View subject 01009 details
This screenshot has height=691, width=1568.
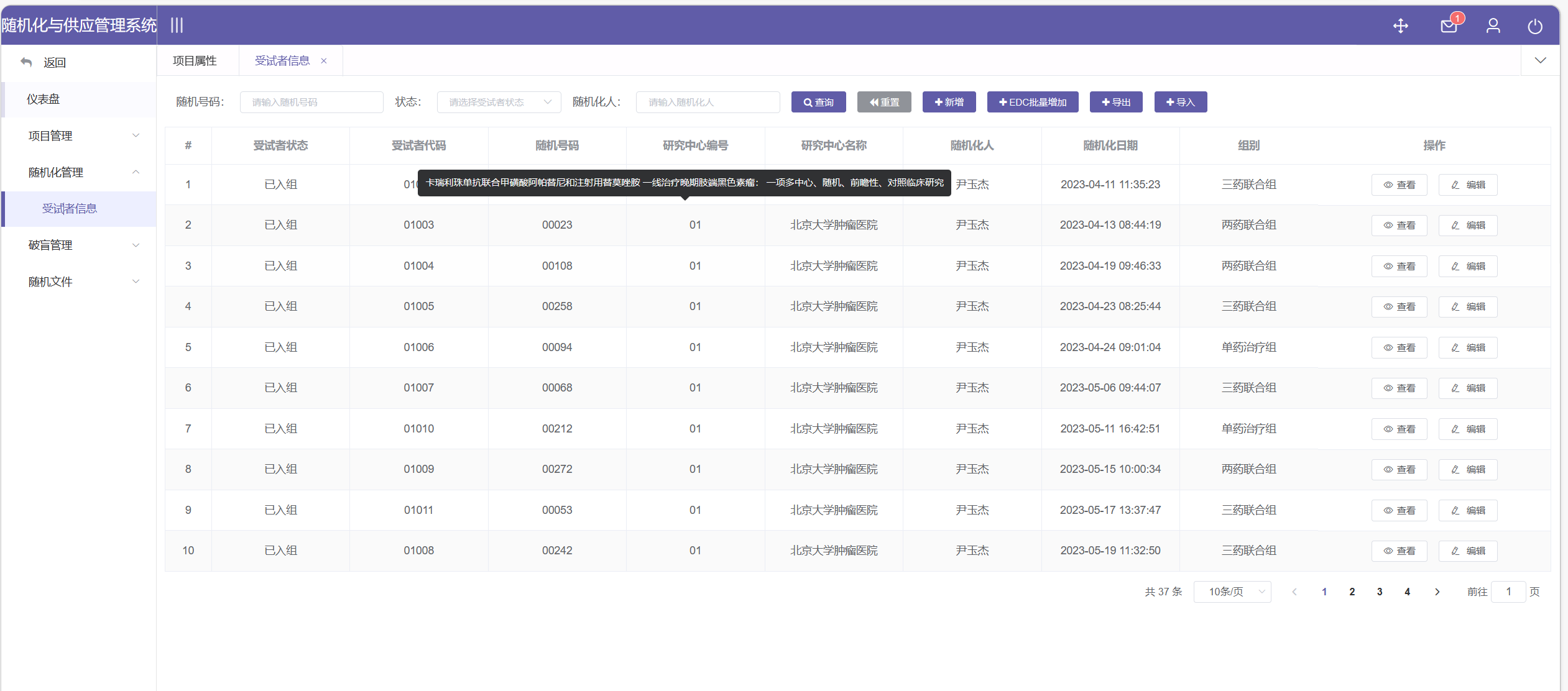(1399, 469)
